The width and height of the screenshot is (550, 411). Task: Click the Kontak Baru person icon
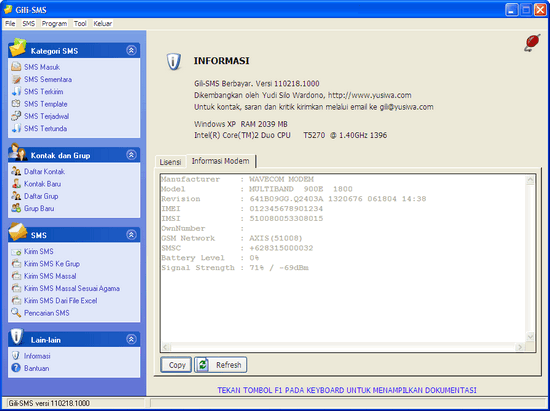pyautogui.click(x=16, y=183)
